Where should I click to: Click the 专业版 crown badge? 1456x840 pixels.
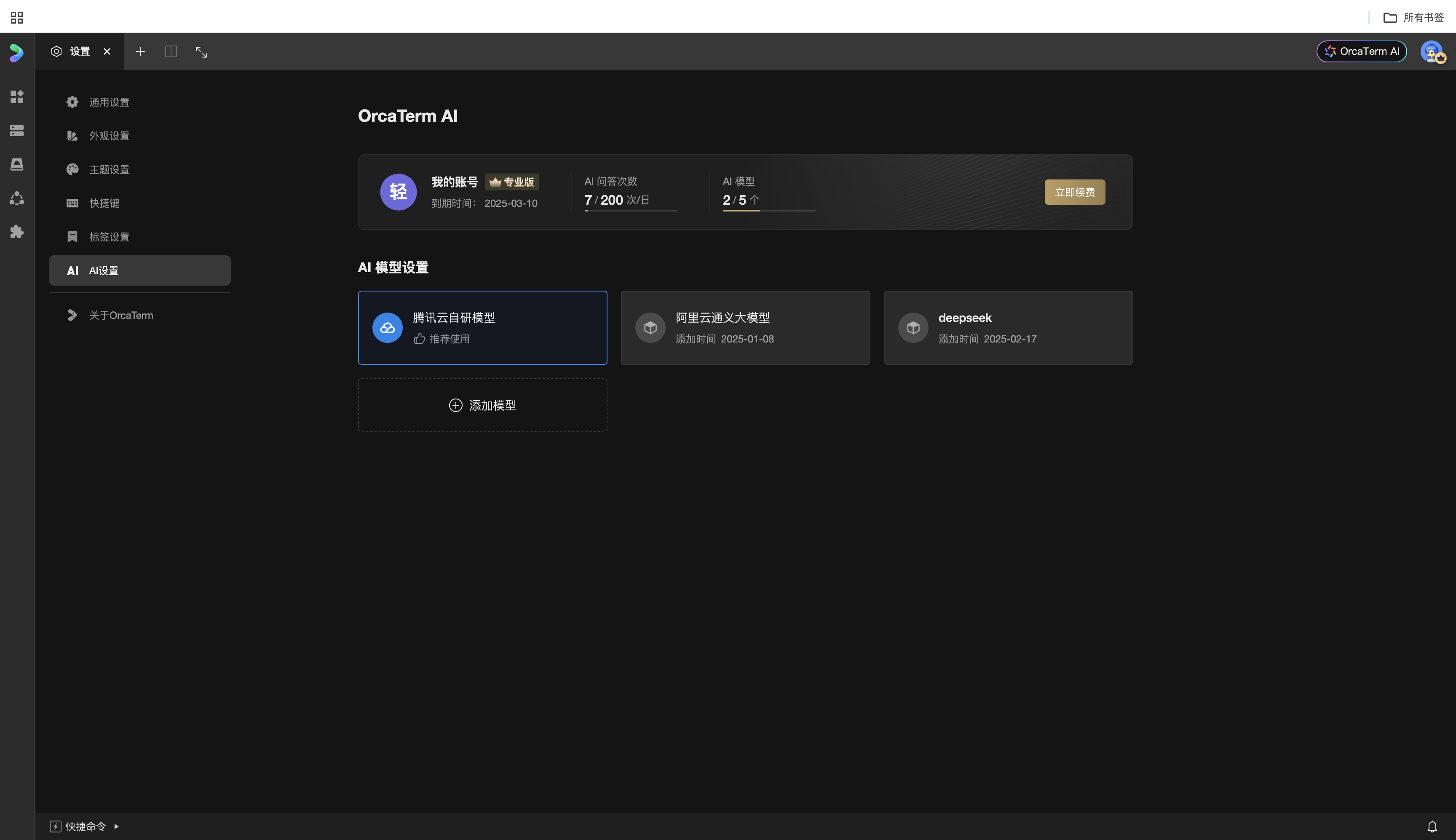point(512,182)
